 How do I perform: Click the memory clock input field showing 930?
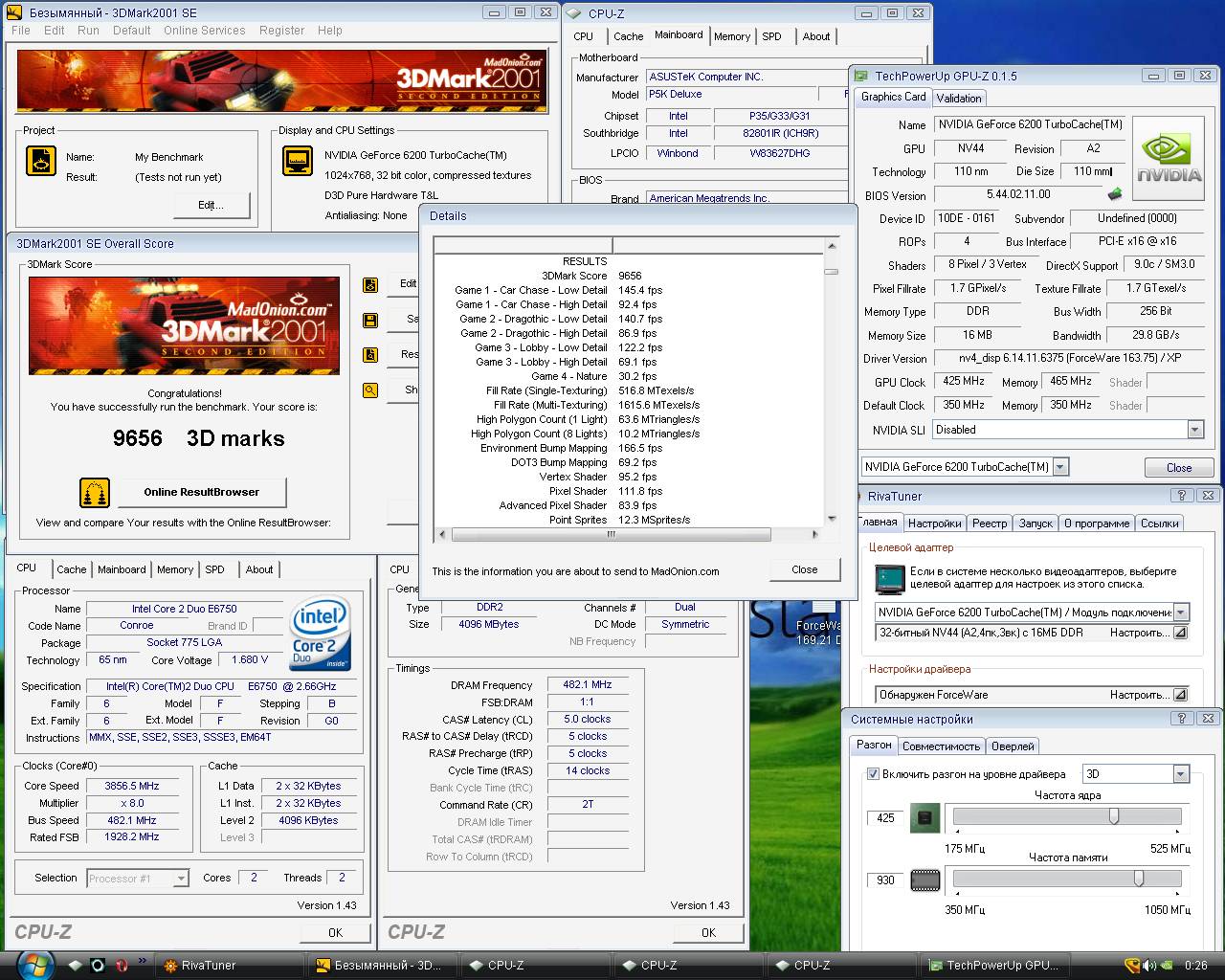point(886,880)
